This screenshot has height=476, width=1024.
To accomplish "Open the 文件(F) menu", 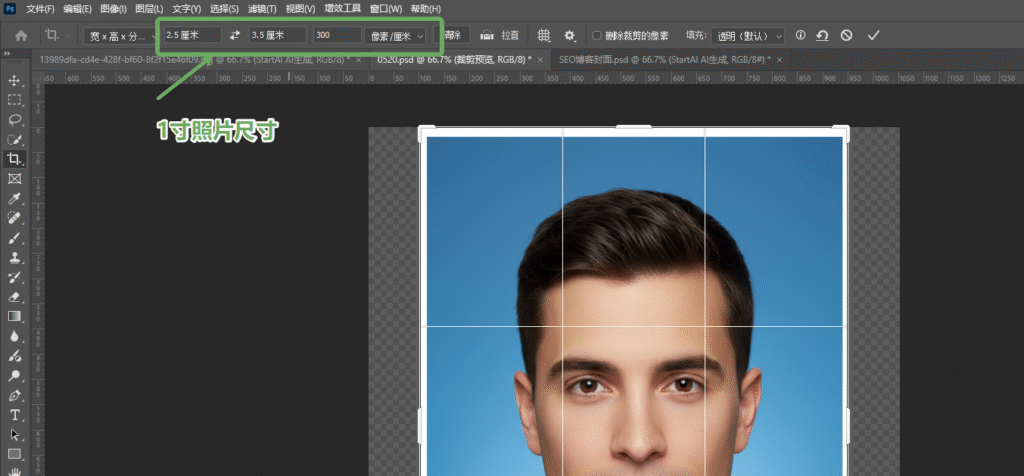I will [x=40, y=9].
